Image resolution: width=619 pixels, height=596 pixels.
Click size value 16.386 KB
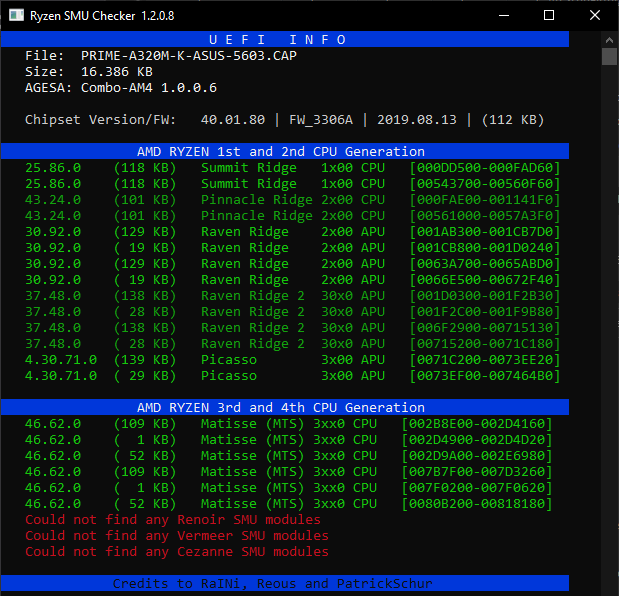click(117, 72)
